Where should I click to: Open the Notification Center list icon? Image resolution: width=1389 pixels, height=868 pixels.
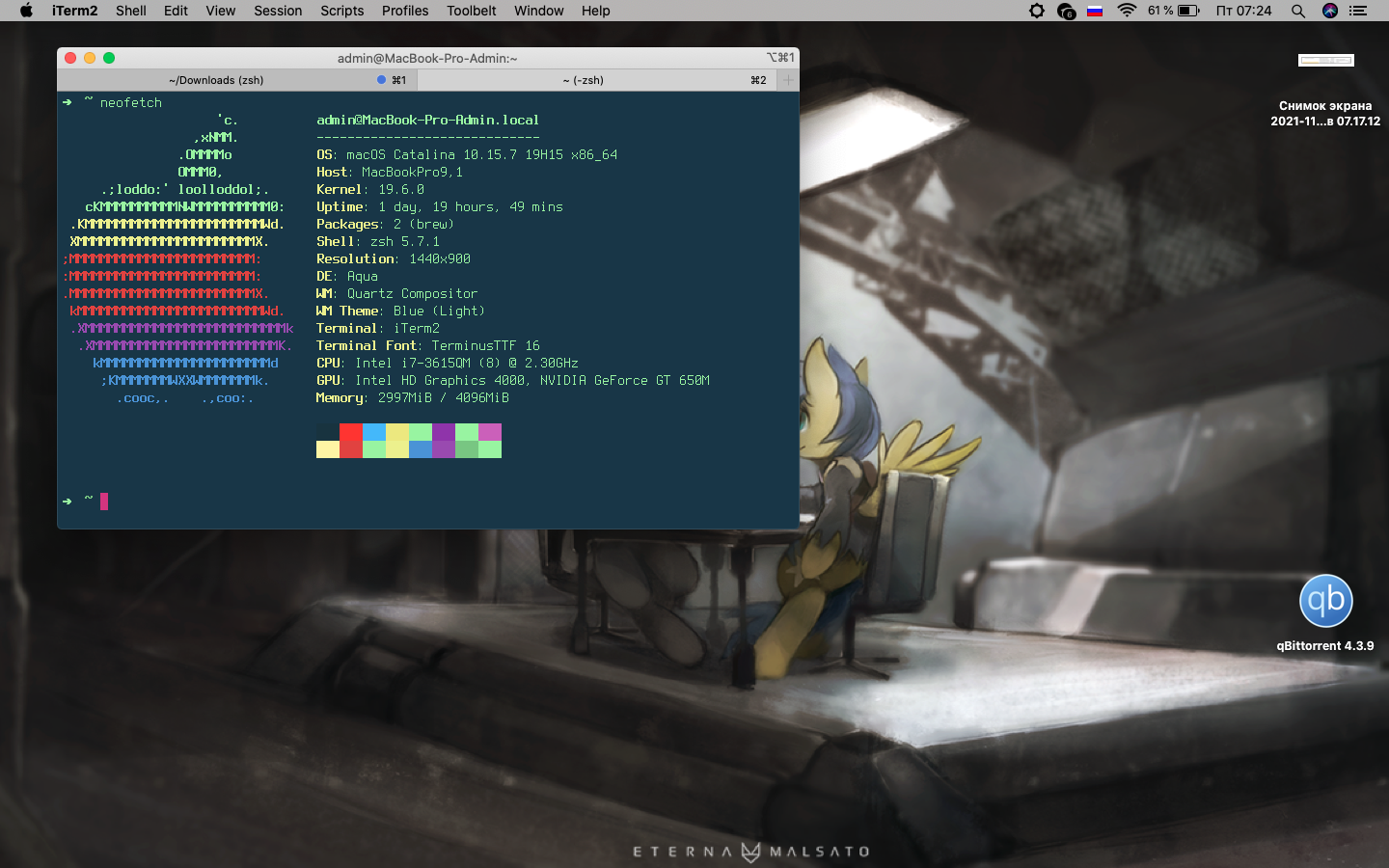pos(1358,11)
